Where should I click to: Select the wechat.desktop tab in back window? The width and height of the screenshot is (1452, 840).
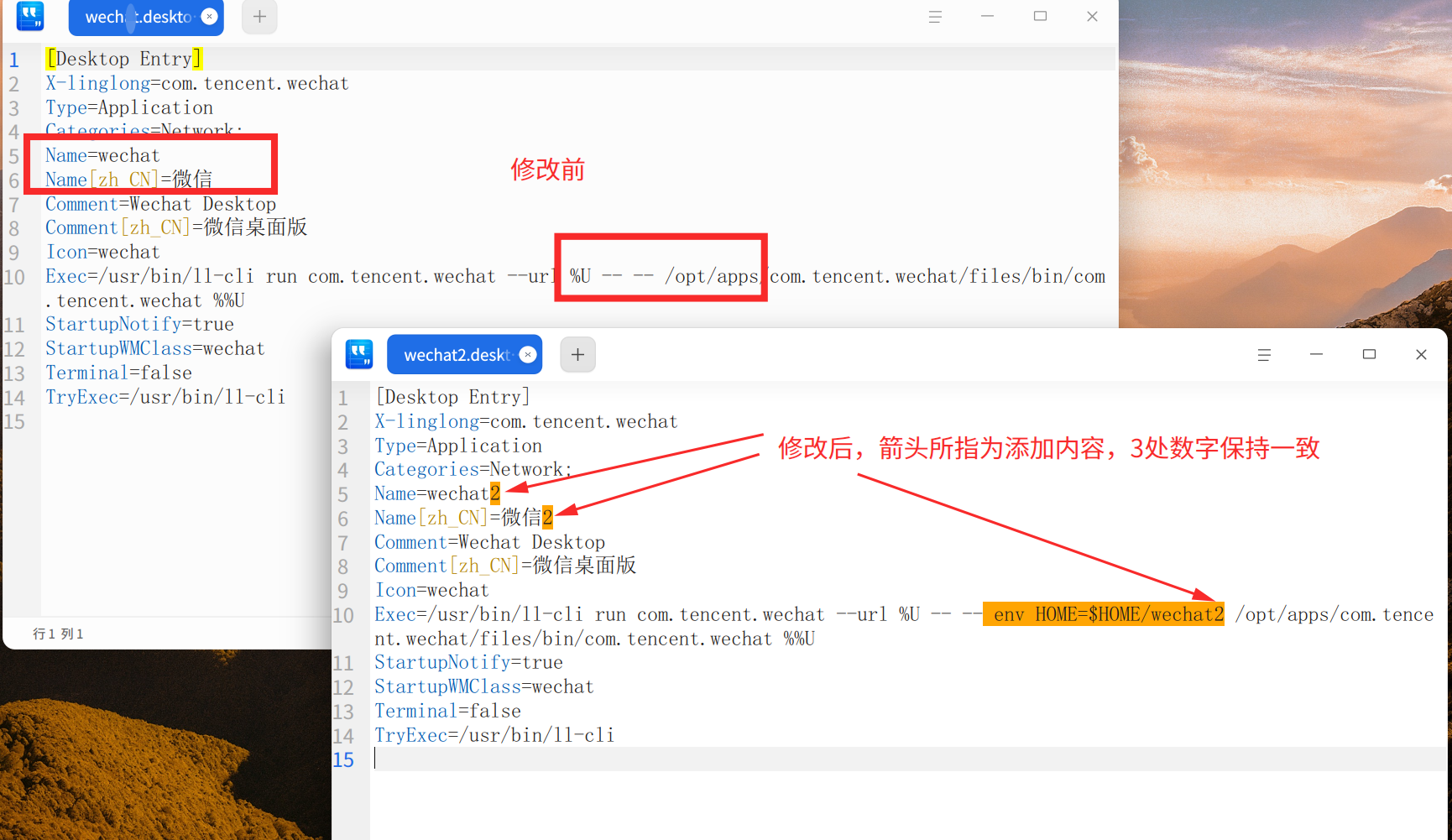point(146,16)
